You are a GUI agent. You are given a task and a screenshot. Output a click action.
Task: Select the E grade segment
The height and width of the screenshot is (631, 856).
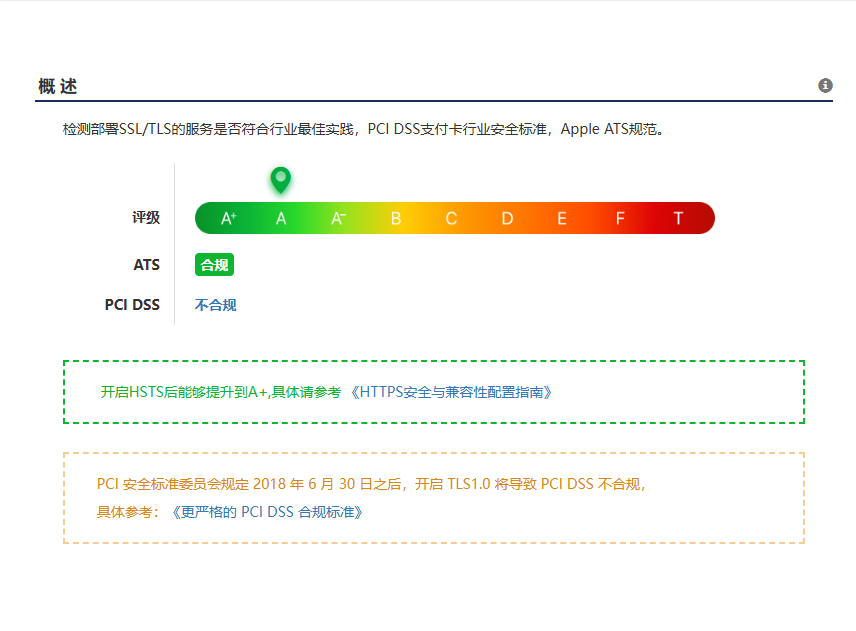click(562, 218)
